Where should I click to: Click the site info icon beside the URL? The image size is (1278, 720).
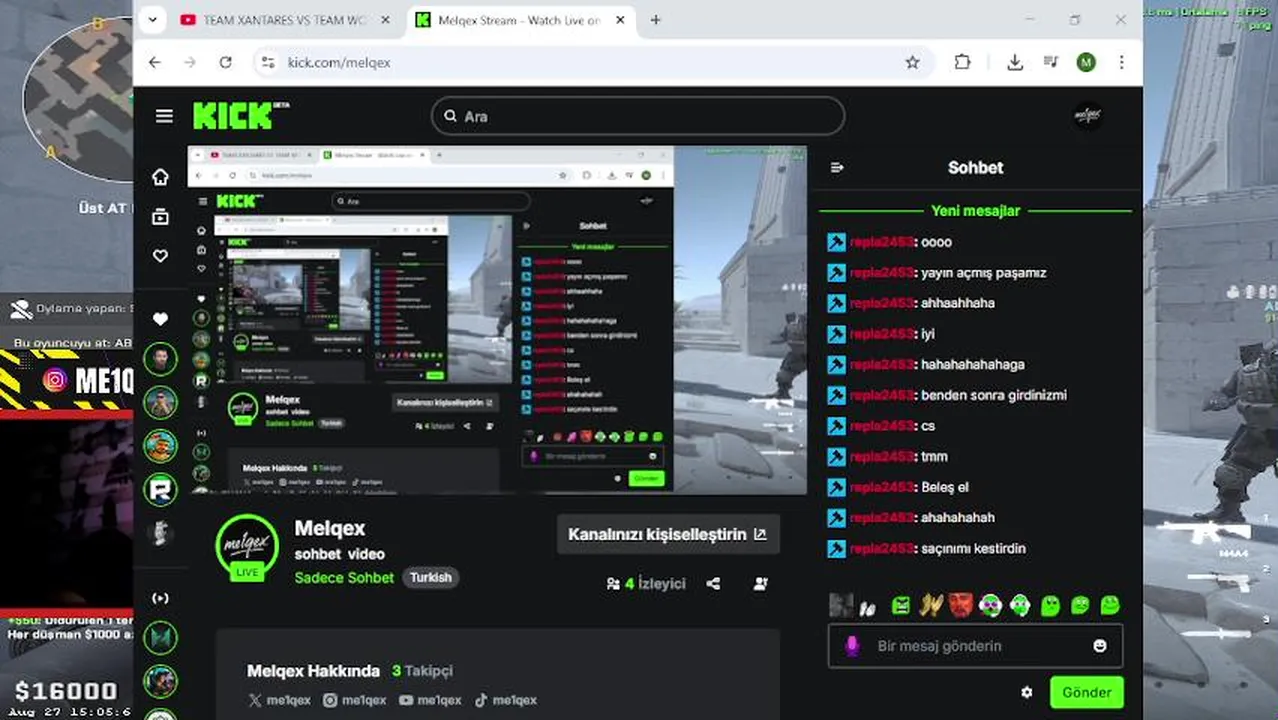tap(267, 62)
